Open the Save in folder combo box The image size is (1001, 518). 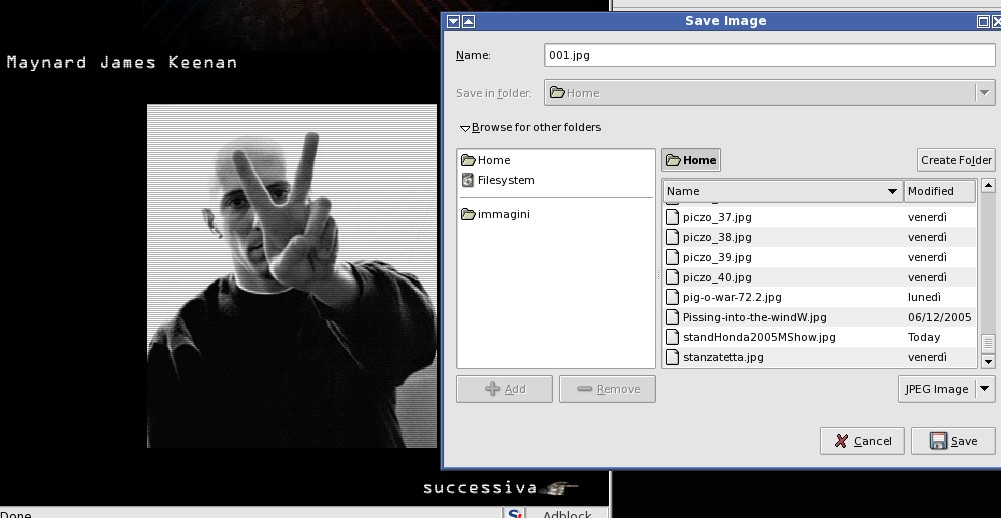[769, 93]
